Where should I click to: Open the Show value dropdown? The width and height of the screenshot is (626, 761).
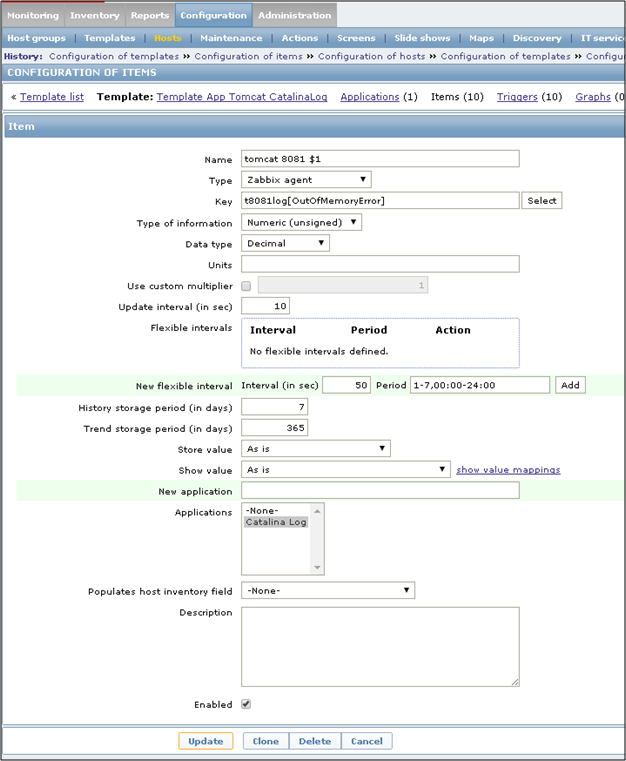(x=346, y=469)
